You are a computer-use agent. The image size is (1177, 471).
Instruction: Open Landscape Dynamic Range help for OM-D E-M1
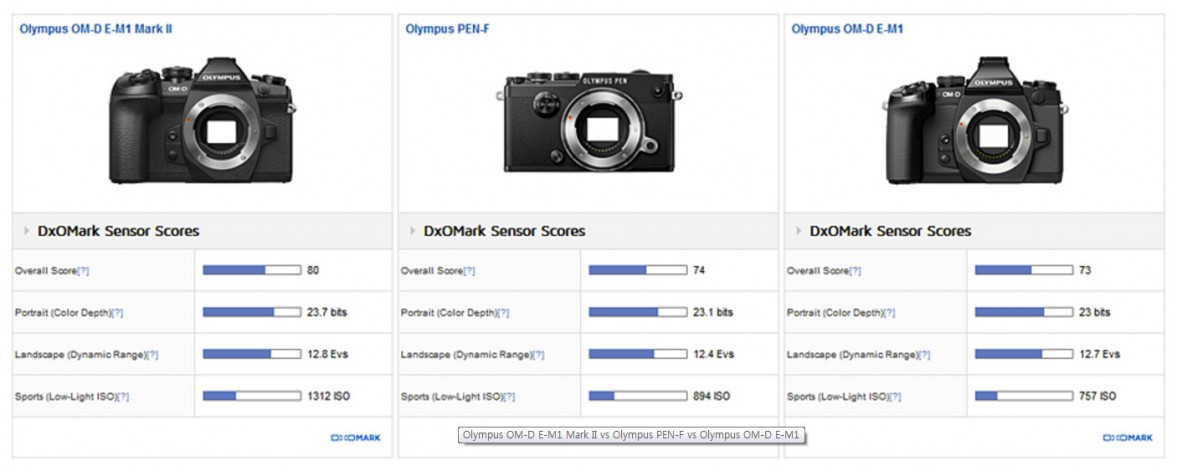tap(924, 355)
